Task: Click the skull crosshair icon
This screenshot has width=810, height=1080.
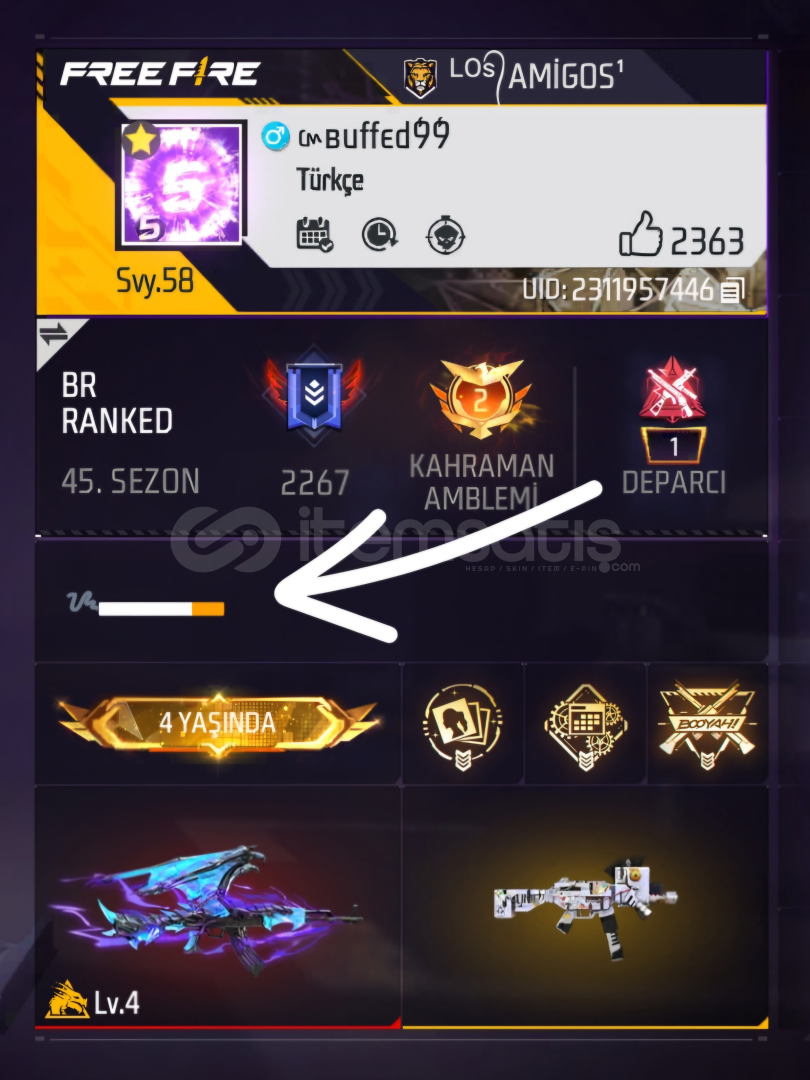Action: tap(445, 236)
